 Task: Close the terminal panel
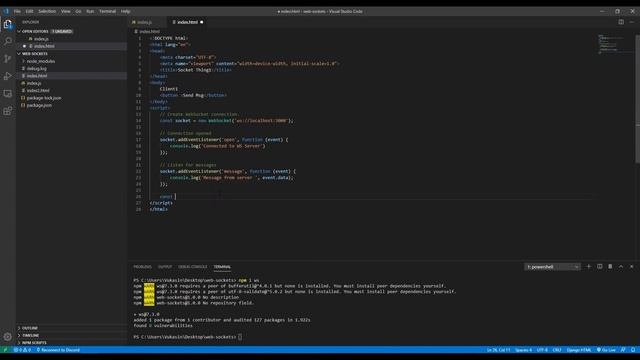tap(631, 267)
